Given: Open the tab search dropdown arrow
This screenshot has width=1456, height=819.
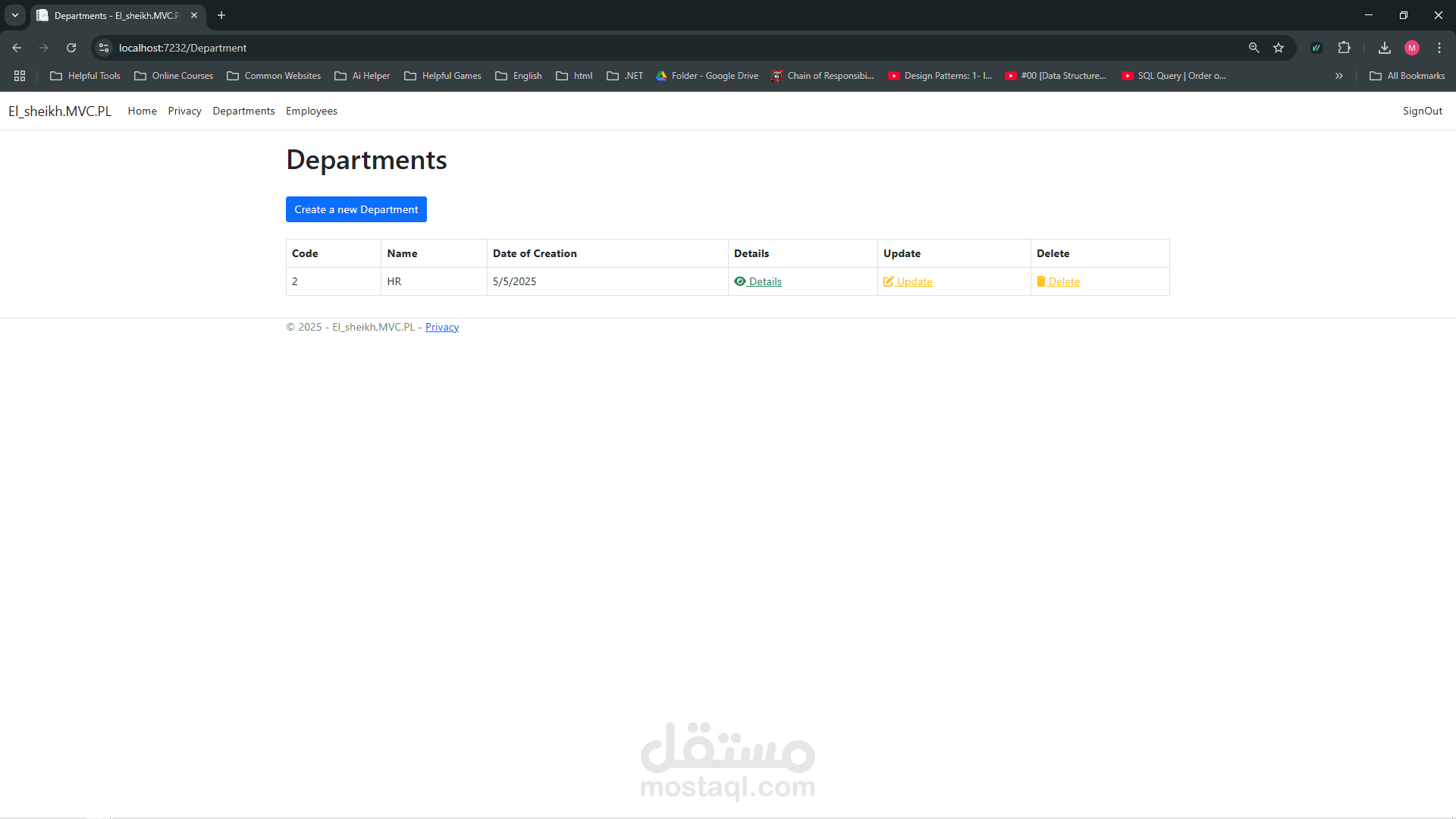Looking at the screenshot, I should (x=14, y=15).
